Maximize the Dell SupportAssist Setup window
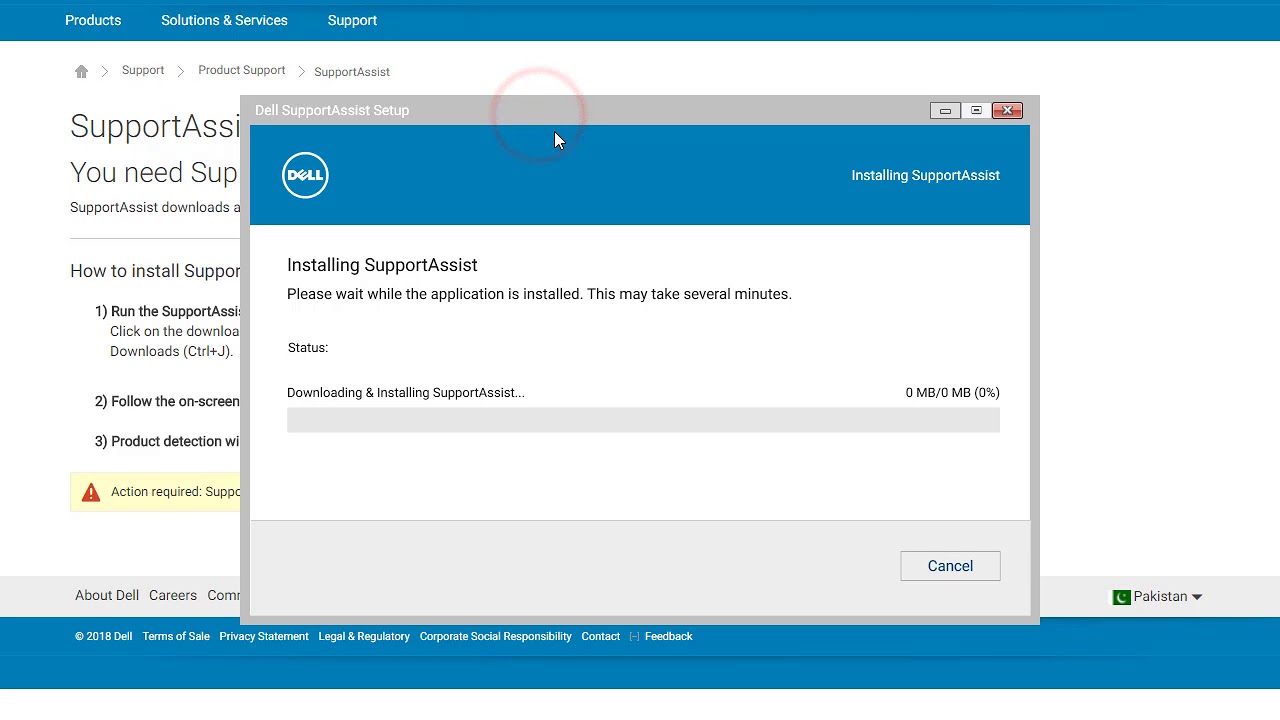This screenshot has height=720, width=1280. (x=976, y=111)
